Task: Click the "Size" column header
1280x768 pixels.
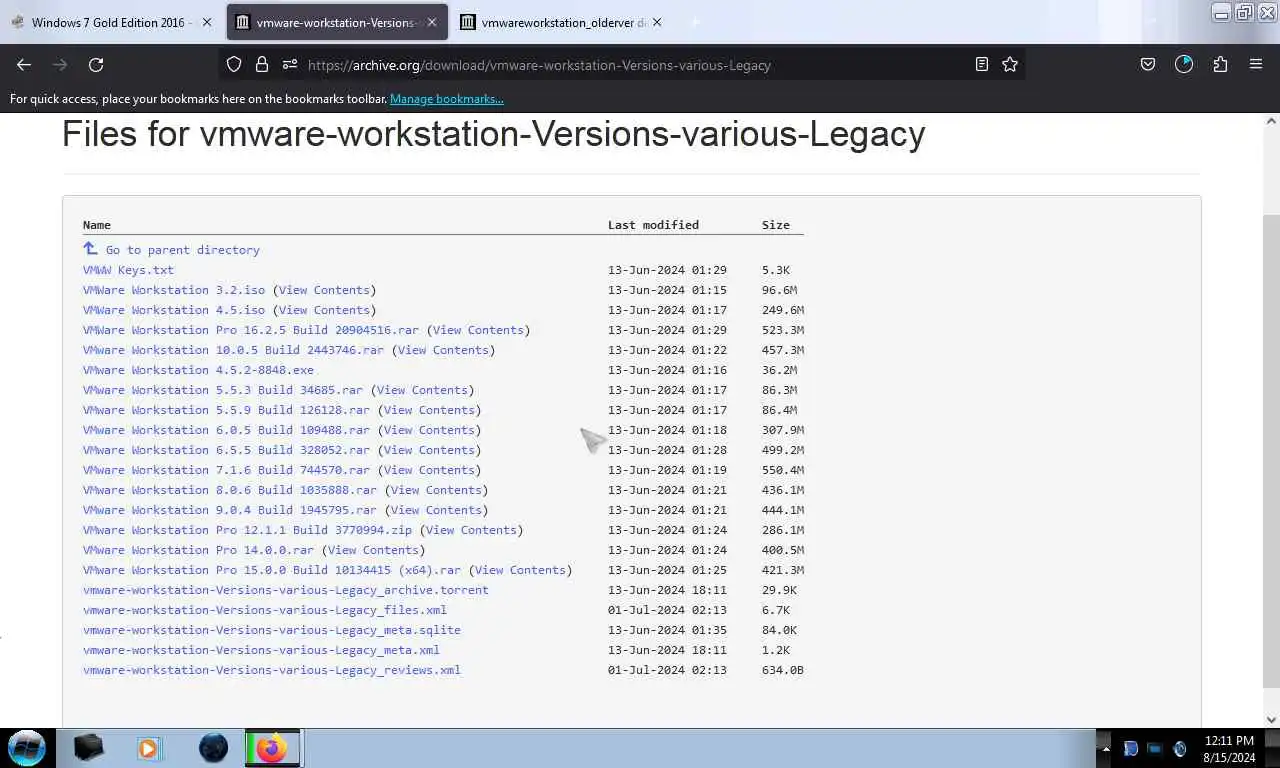Action: pyautogui.click(x=775, y=225)
